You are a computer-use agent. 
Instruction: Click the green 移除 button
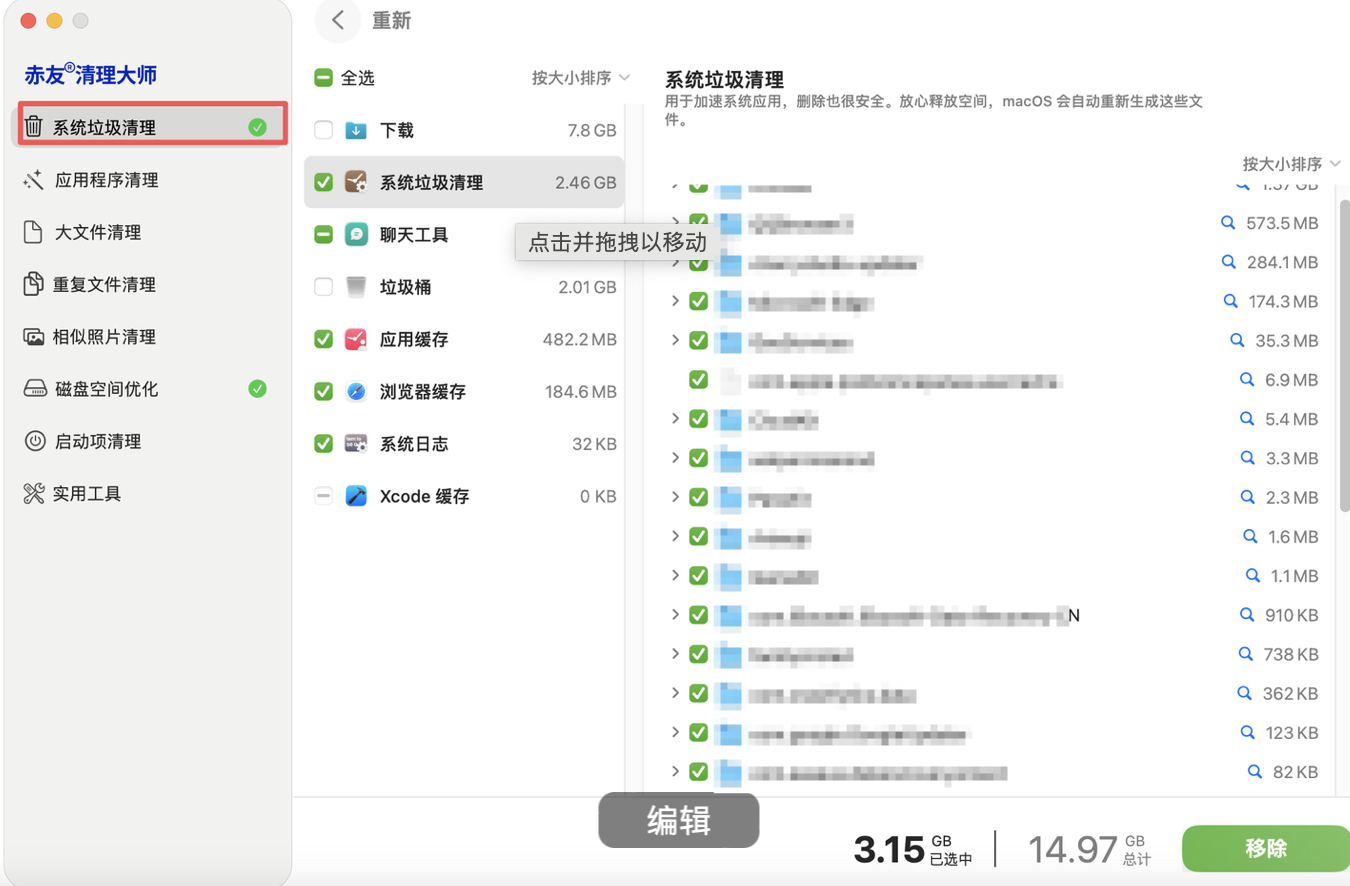[x=1266, y=848]
